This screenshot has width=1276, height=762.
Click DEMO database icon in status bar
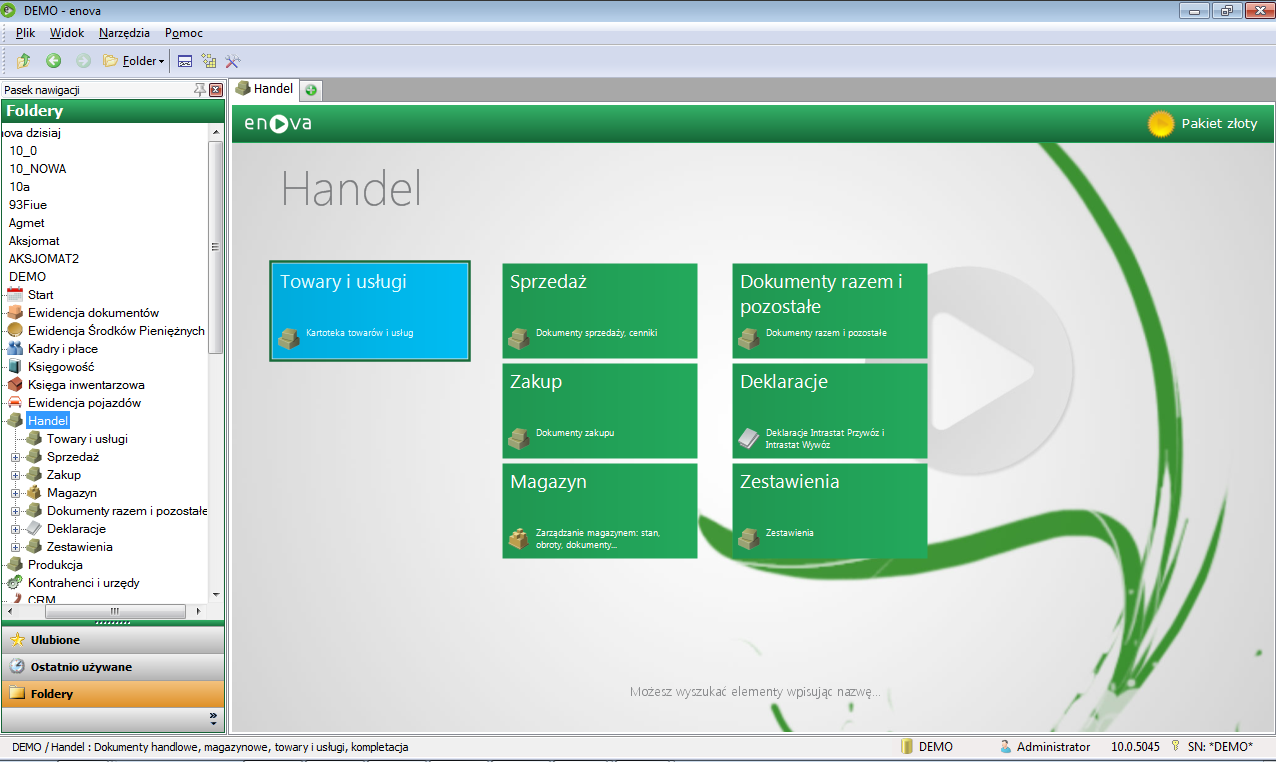(907, 747)
